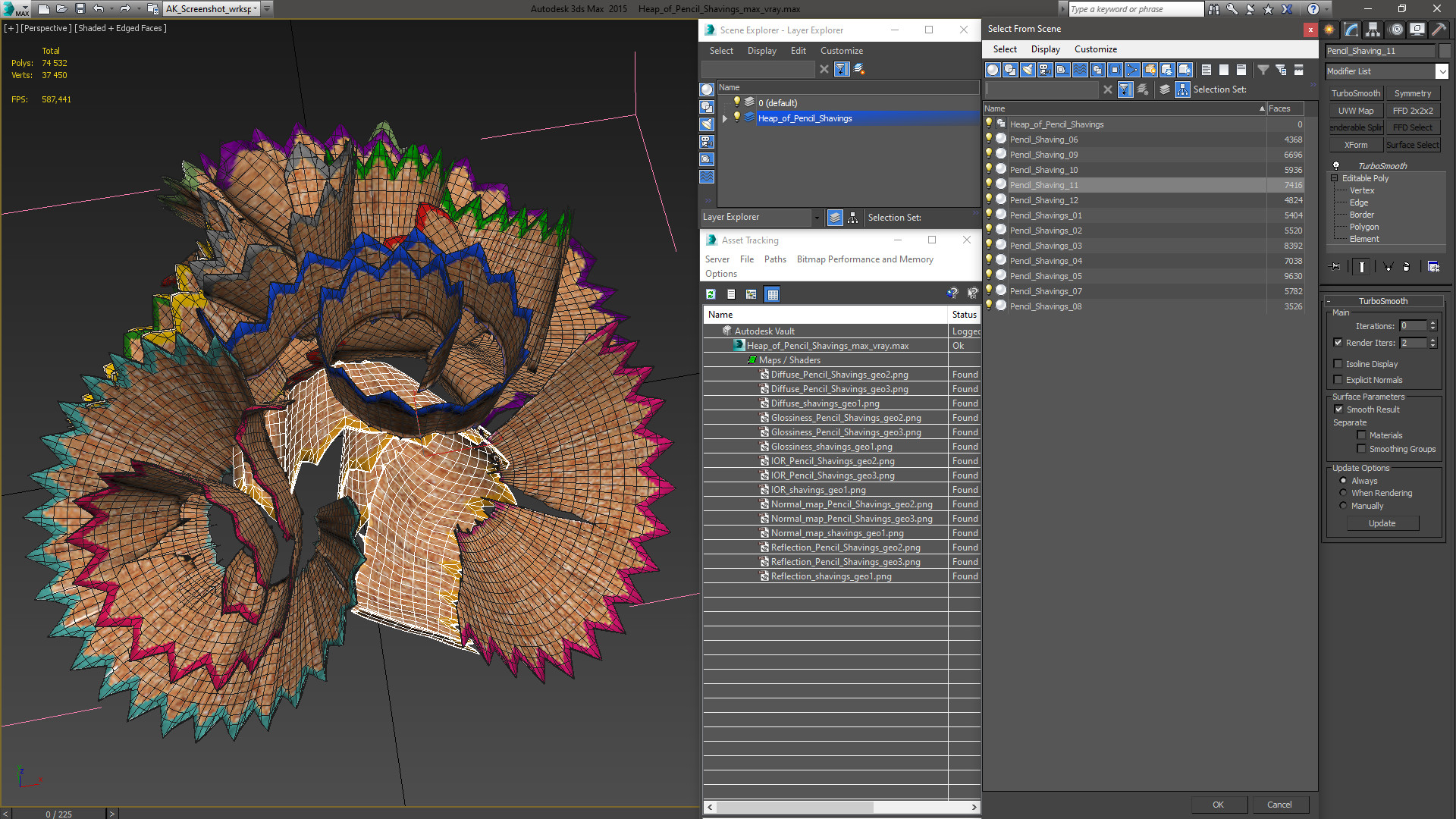Toggle Display Cameras filter in Select From Scene
1456x819 pixels.
click(1045, 70)
